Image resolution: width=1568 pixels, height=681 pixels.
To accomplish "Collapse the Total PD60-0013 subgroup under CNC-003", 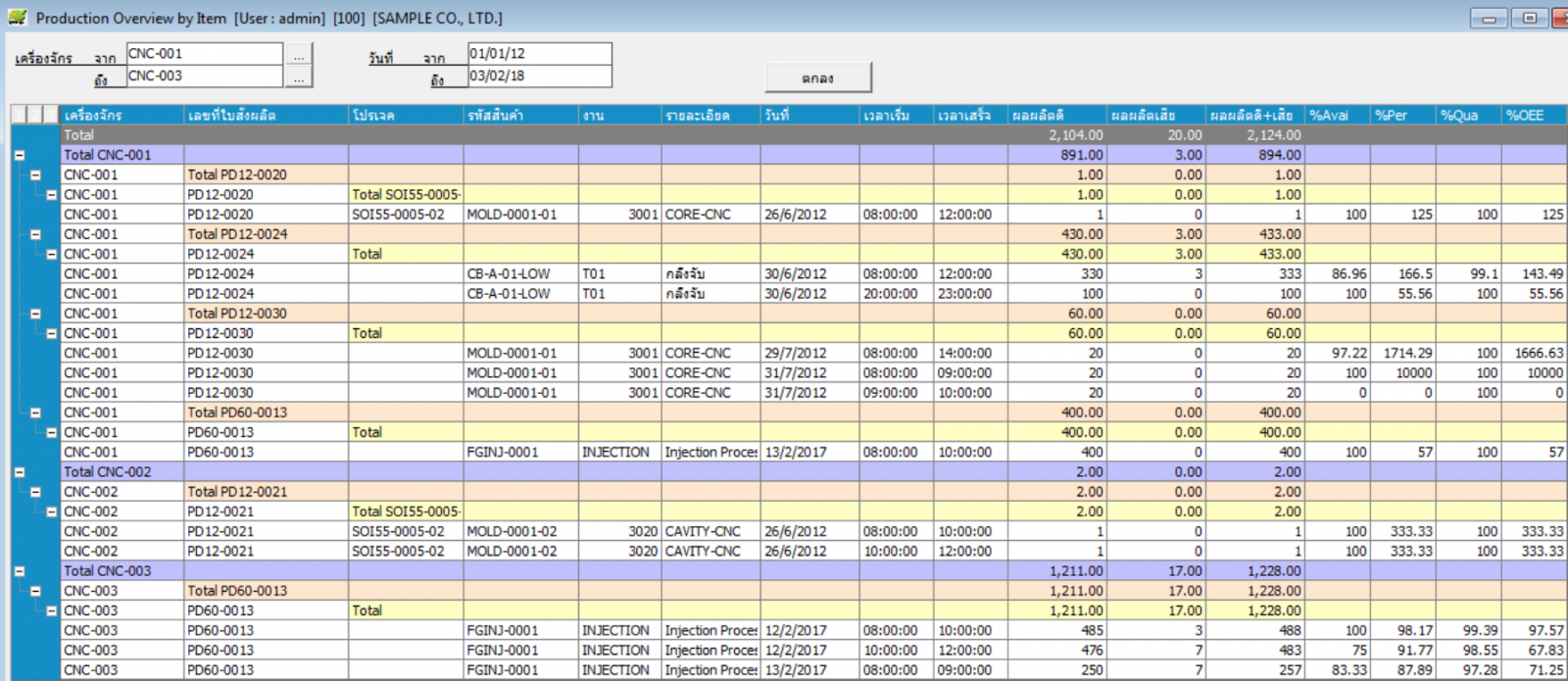I will [35, 591].
